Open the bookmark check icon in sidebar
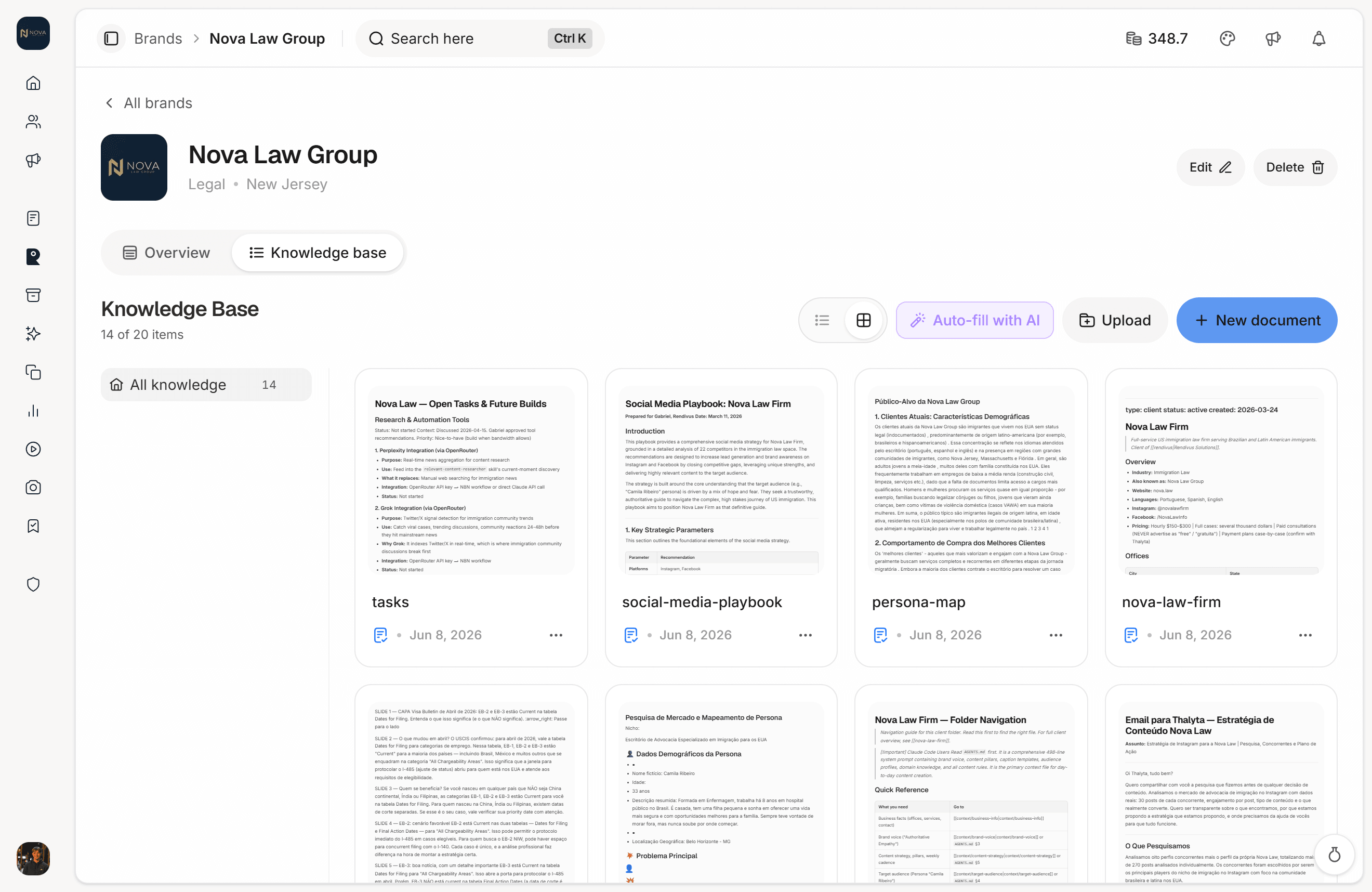The height and width of the screenshot is (892, 1372). tap(33, 526)
